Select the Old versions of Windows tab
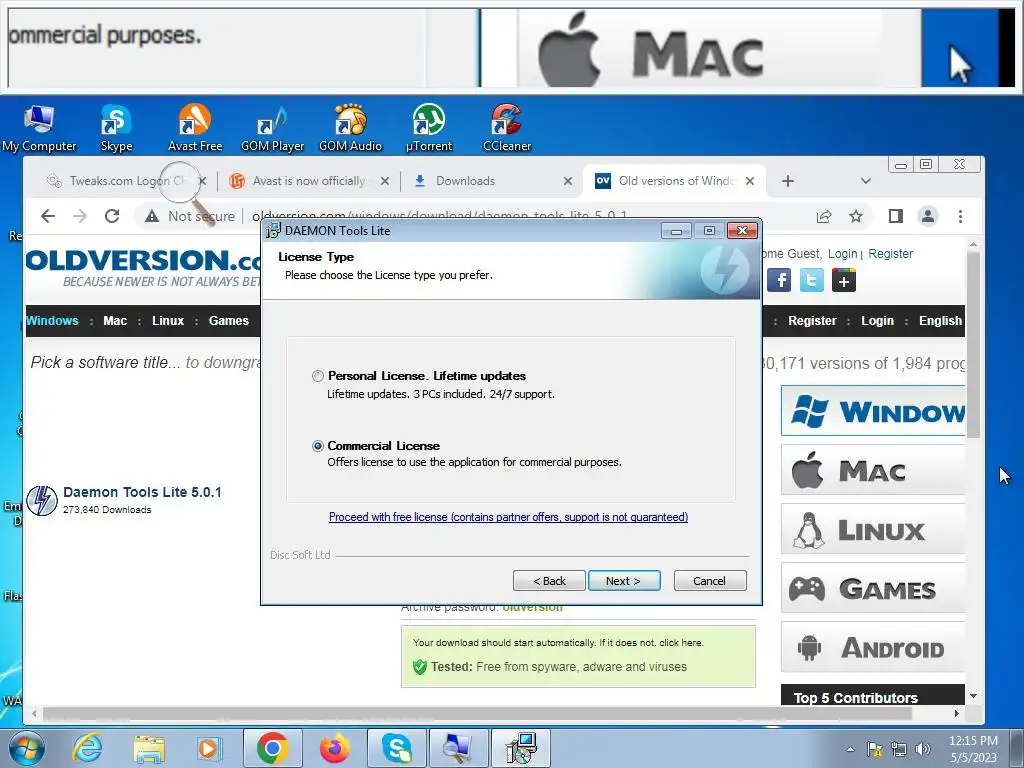 [676, 181]
